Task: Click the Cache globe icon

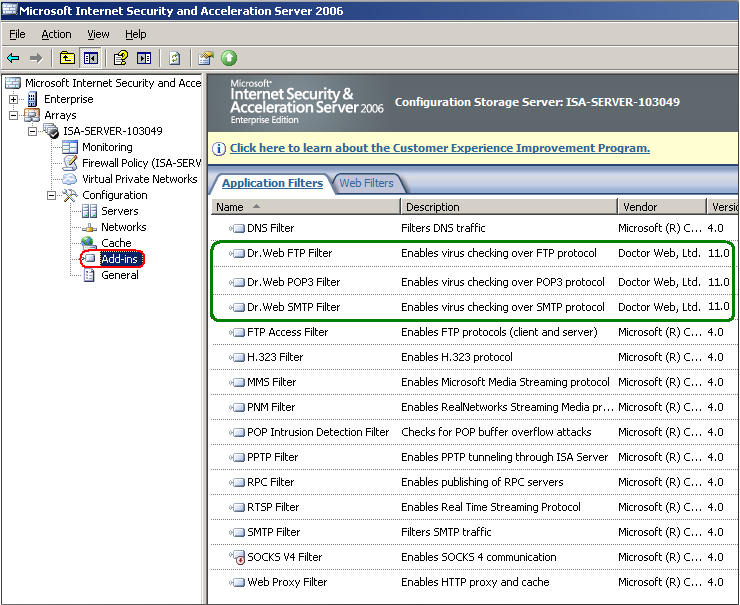Action: click(x=89, y=243)
